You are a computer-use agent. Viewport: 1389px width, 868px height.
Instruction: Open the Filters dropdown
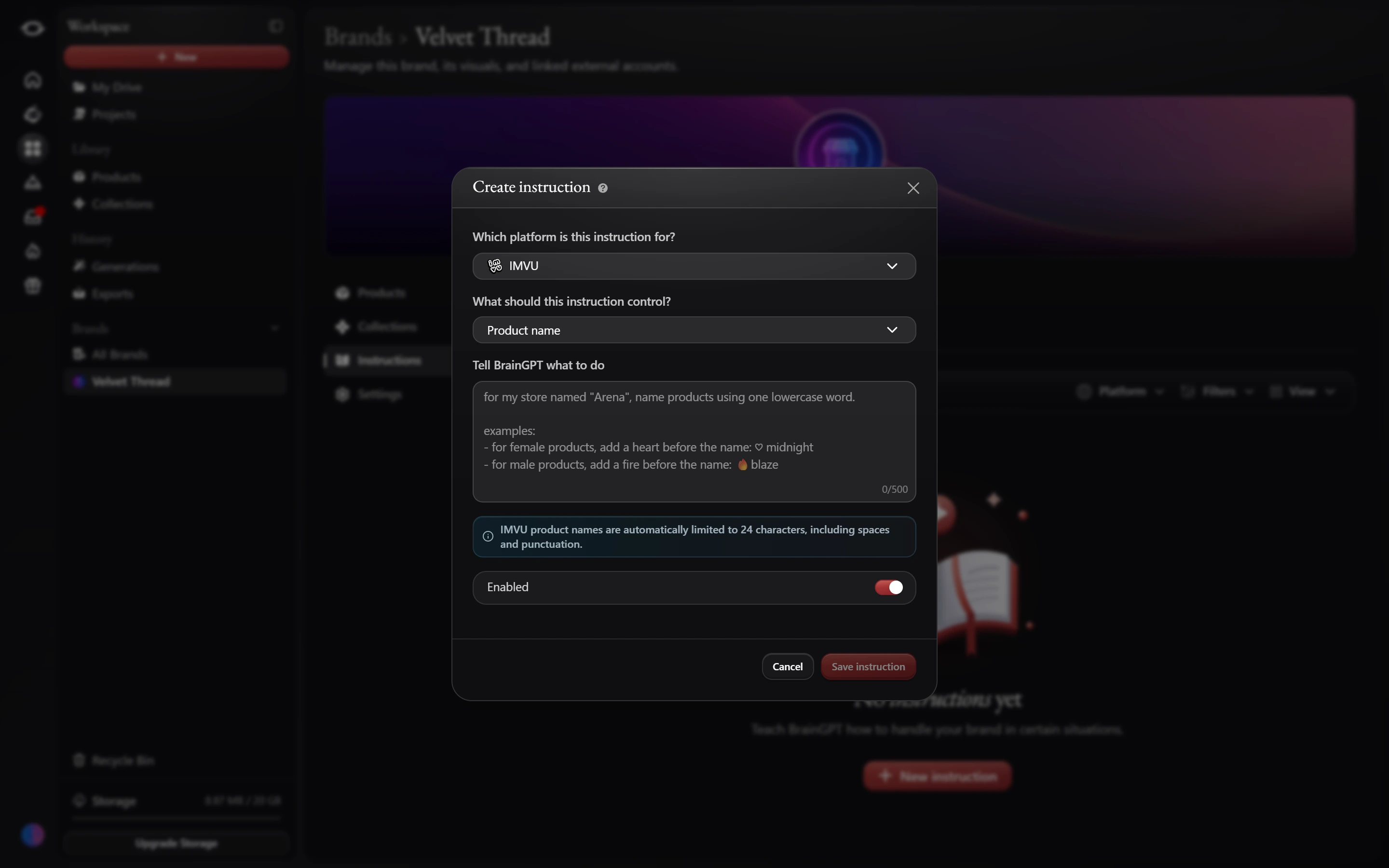pyautogui.click(x=1217, y=392)
